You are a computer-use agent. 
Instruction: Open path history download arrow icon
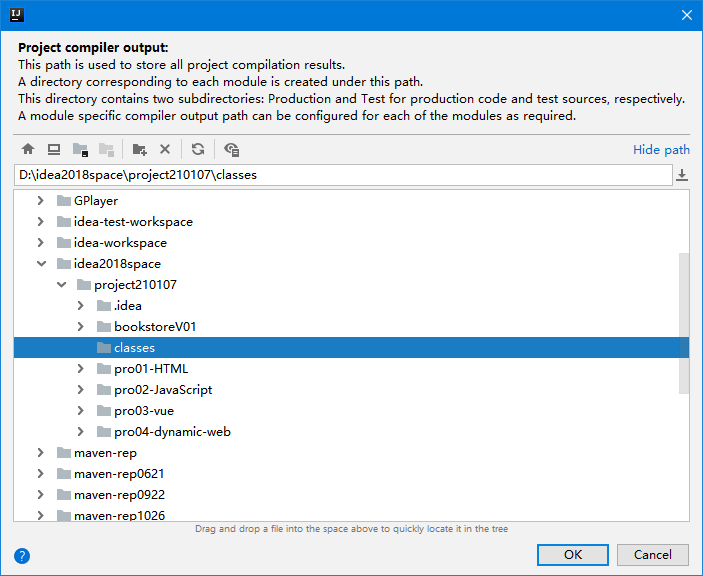(x=682, y=175)
